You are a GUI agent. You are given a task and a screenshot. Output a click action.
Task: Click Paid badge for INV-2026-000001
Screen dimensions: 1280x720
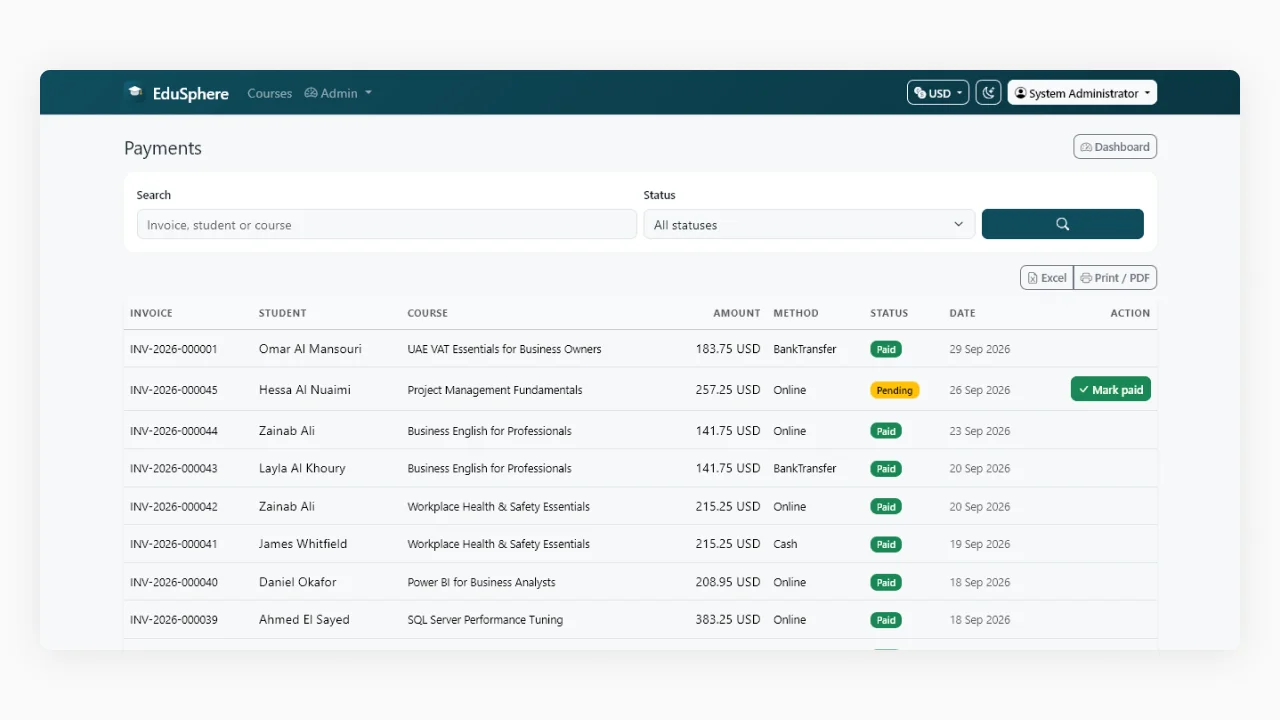pos(886,349)
